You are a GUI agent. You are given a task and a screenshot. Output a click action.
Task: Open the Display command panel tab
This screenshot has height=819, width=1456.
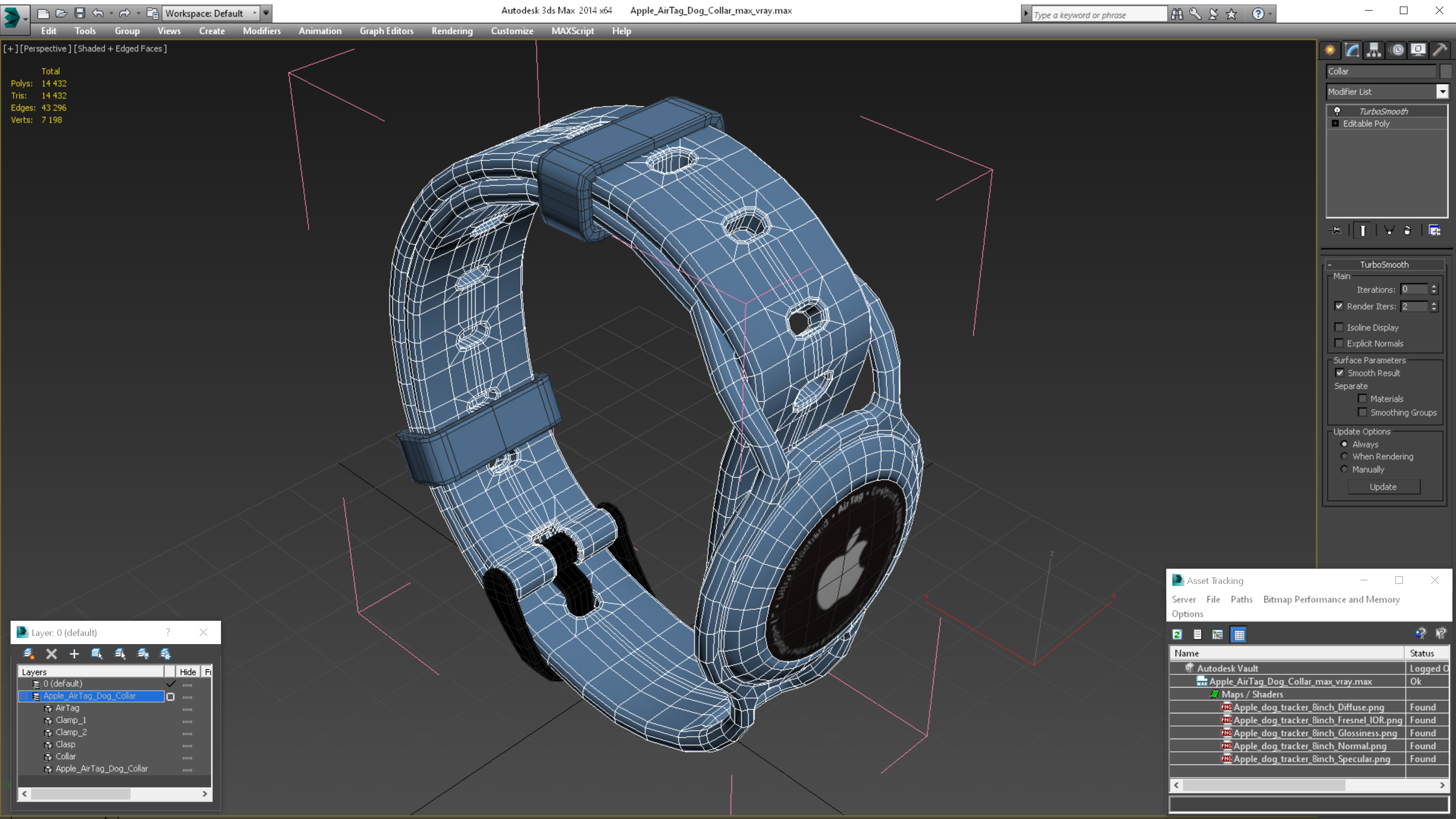point(1418,51)
